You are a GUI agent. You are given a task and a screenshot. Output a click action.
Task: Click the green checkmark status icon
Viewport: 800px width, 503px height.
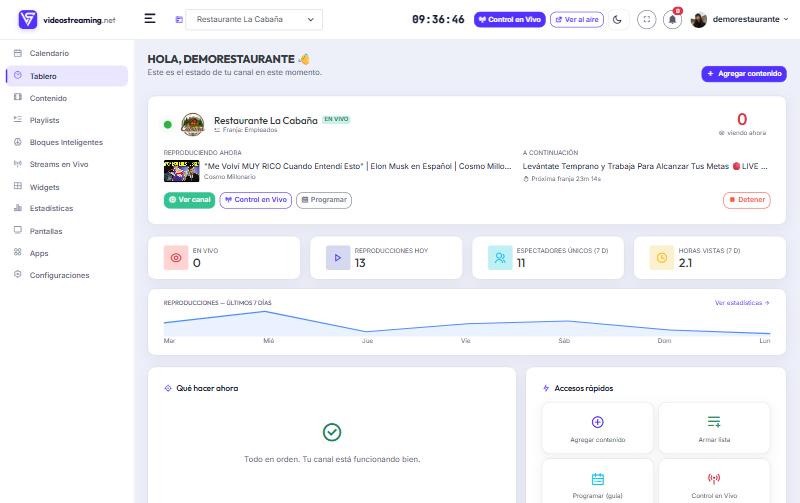[x=332, y=432]
